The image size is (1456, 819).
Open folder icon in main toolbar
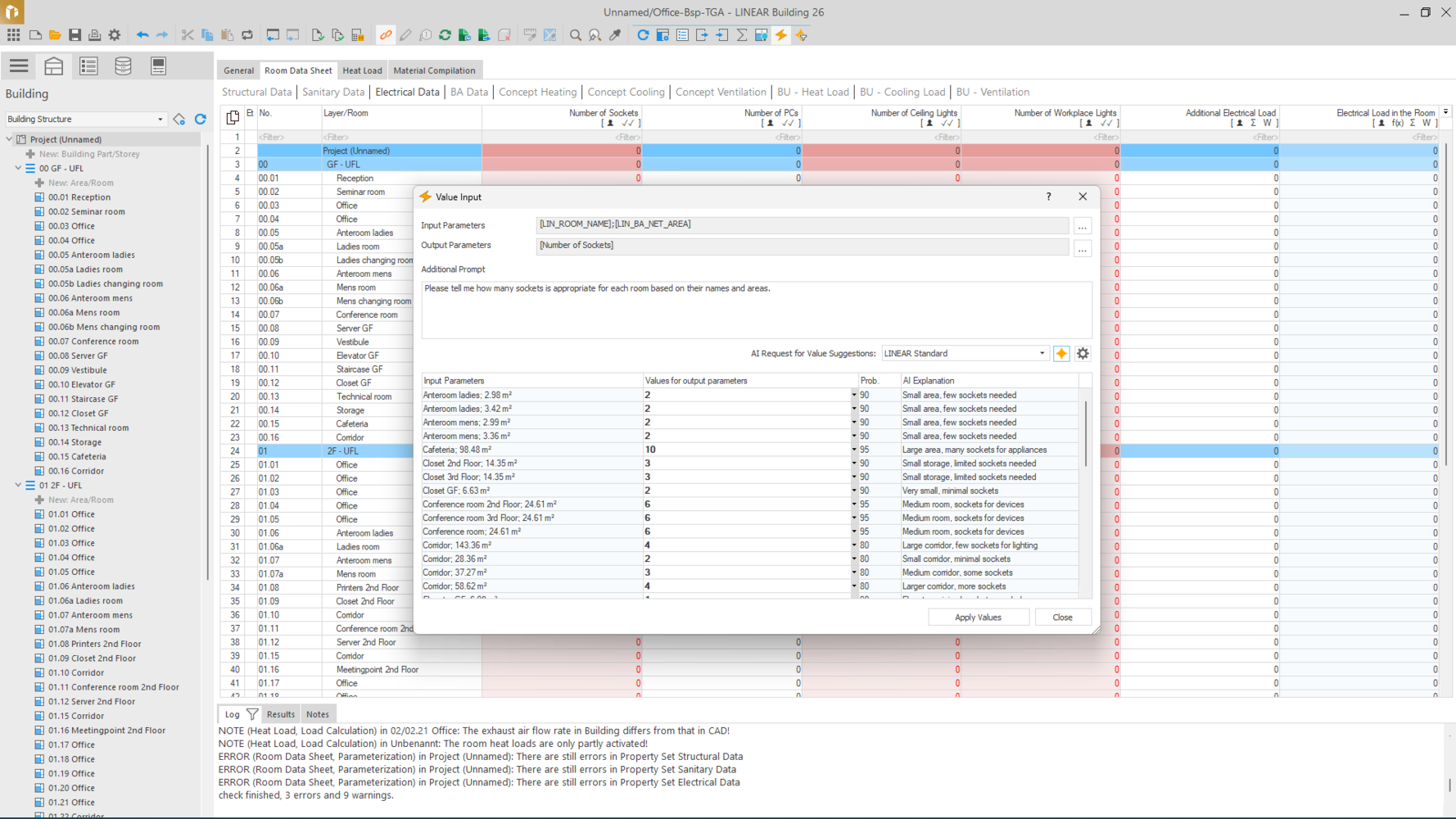55,35
